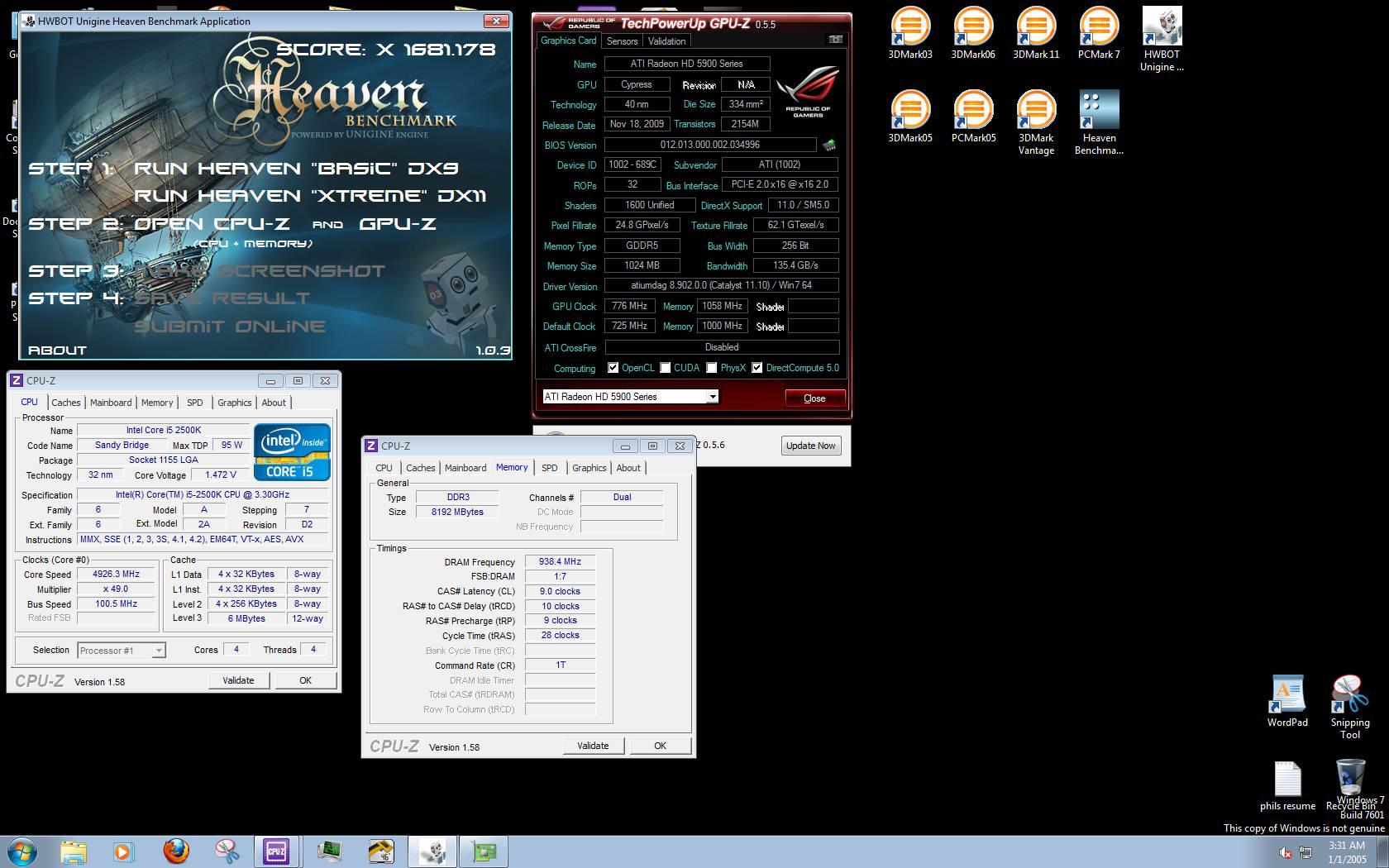This screenshot has width=1389, height=868.
Task: Click the taskbar clock showing 3:31 AM
Action: coord(1347,852)
